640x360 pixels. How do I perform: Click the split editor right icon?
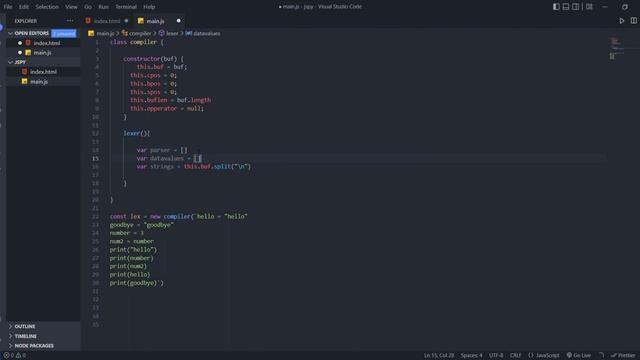tap(633, 21)
